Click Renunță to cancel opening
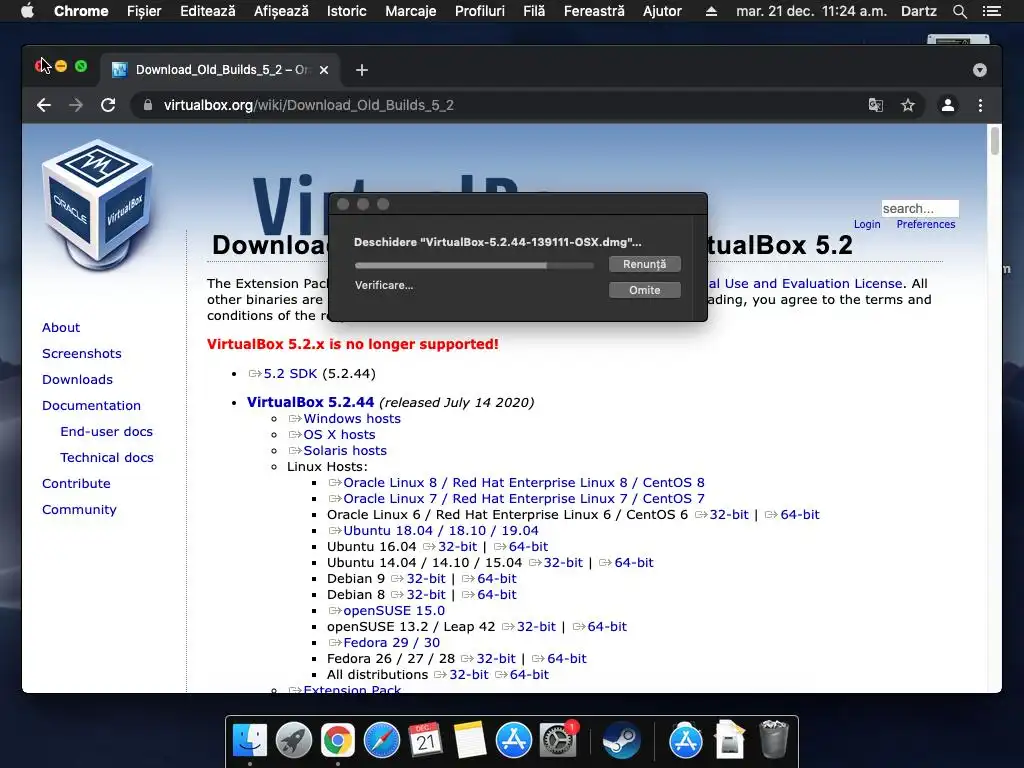The height and width of the screenshot is (768, 1024). point(645,264)
